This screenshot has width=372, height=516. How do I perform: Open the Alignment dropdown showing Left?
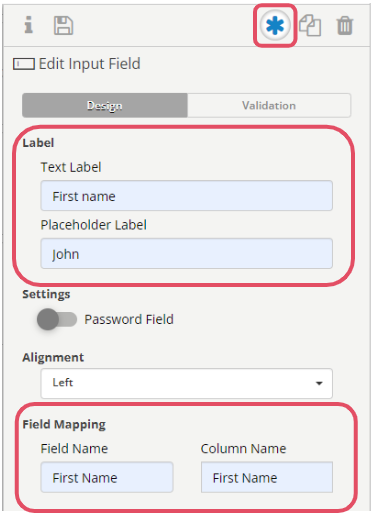187,383
